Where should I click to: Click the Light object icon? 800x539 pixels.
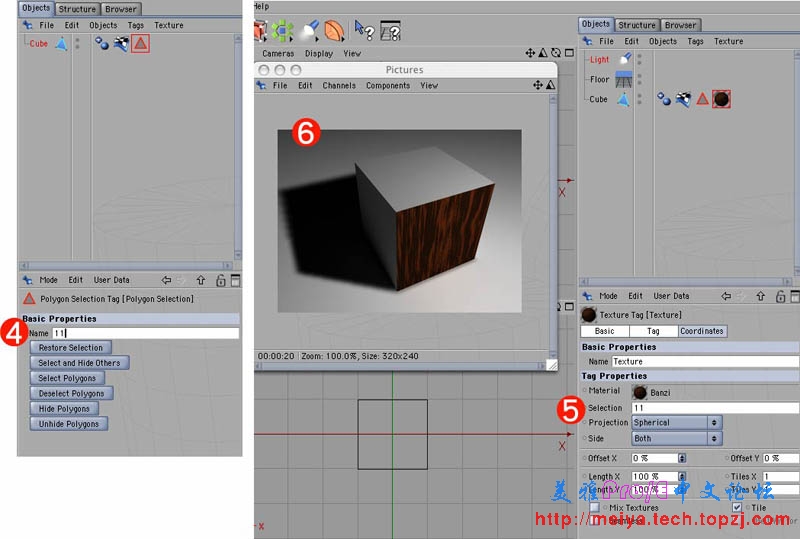point(625,60)
